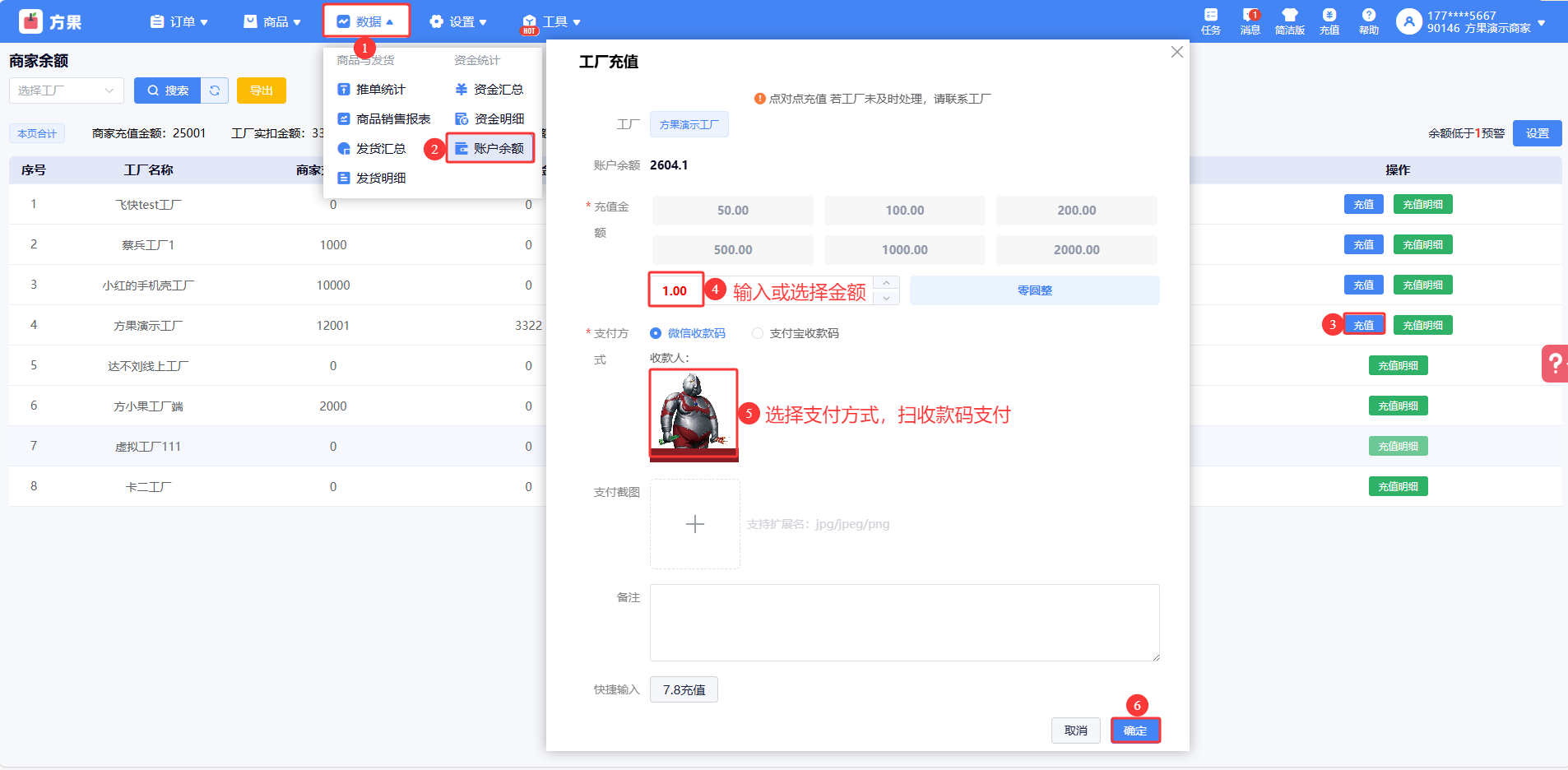Increase the recharge amount with the up arrow
Viewport: 1568px width, 770px height.
pos(886,283)
